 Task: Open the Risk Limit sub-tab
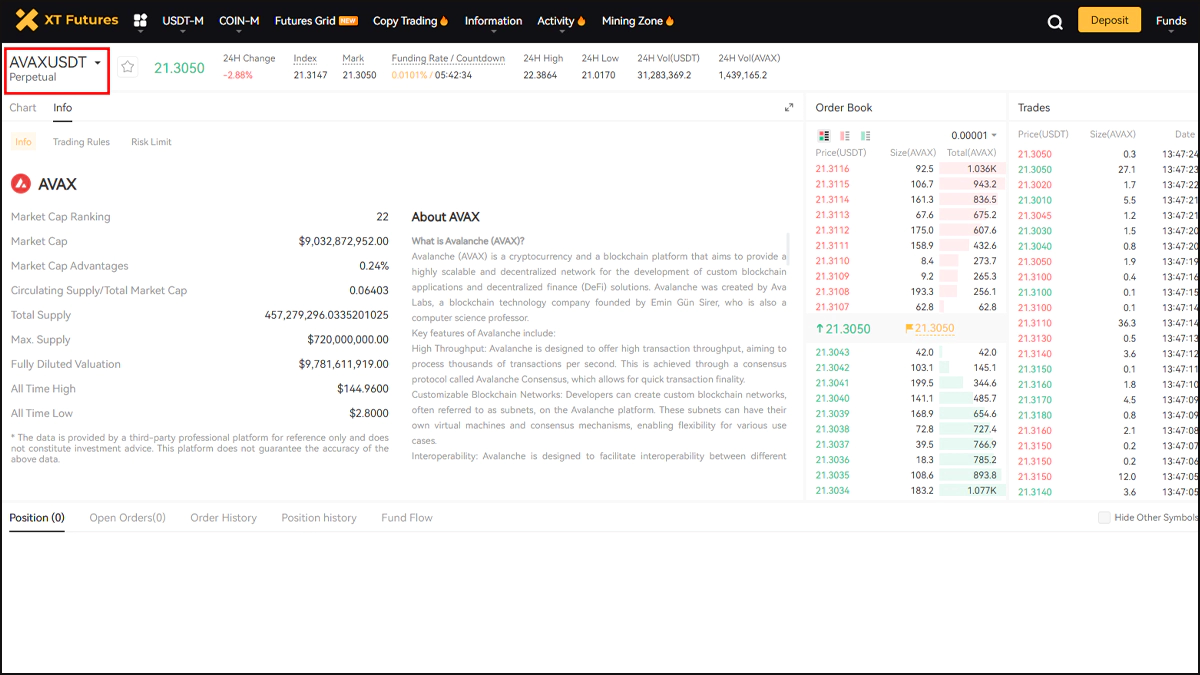151,142
